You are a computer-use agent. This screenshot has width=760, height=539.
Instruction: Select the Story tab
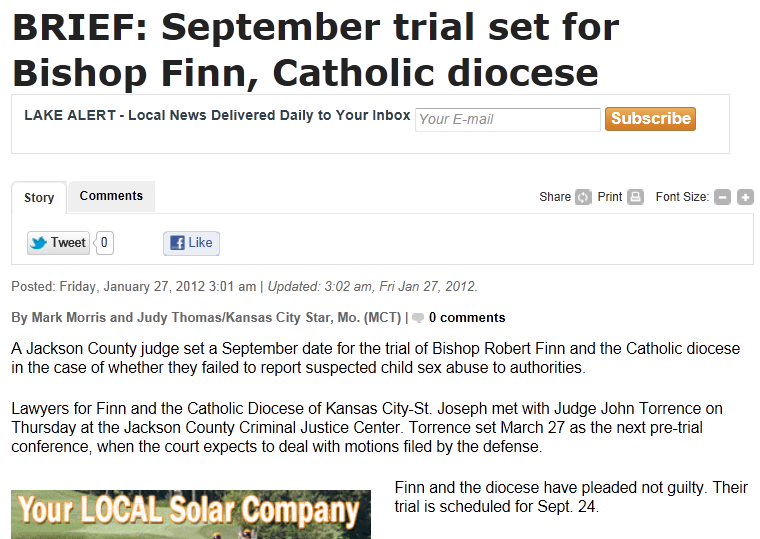pyautogui.click(x=39, y=198)
